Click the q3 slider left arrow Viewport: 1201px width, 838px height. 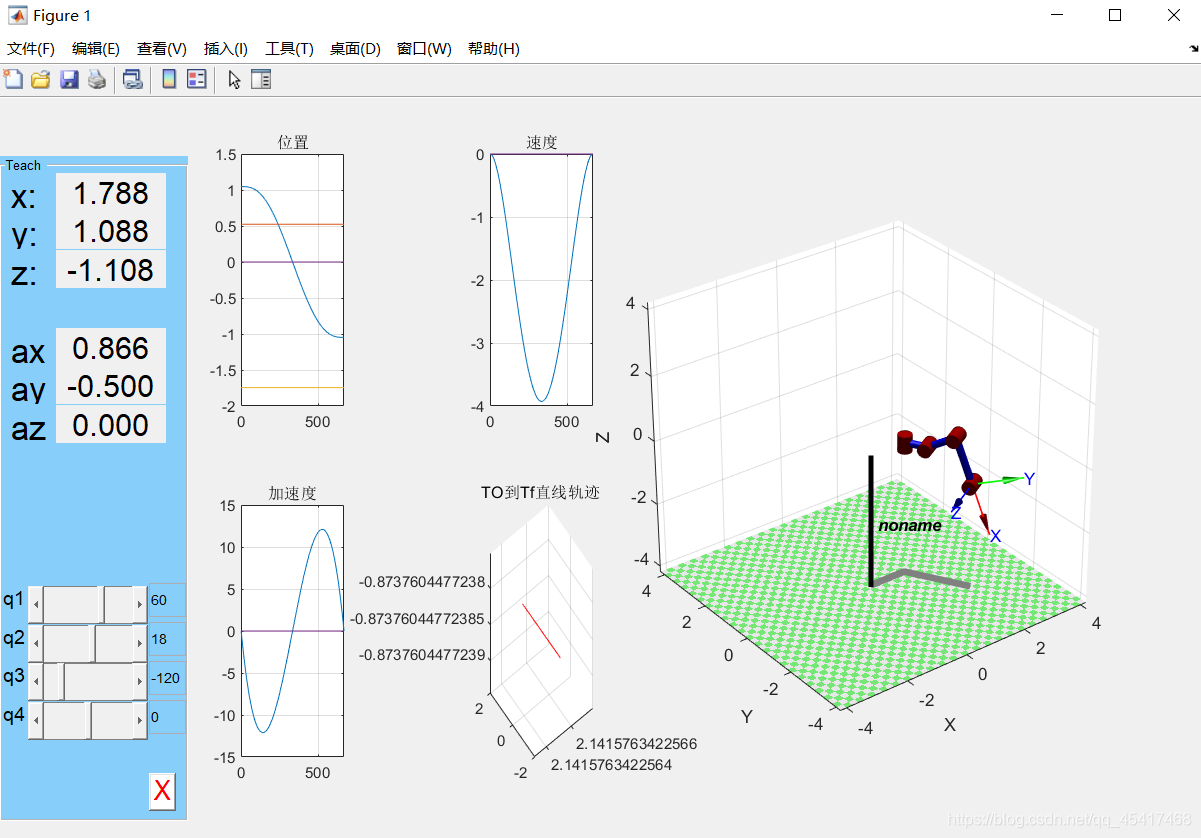36,681
